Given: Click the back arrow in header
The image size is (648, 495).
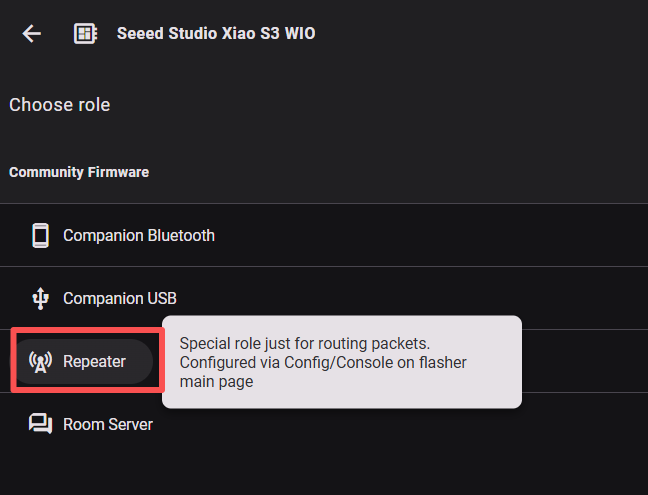Looking at the screenshot, I should coord(32,33).
